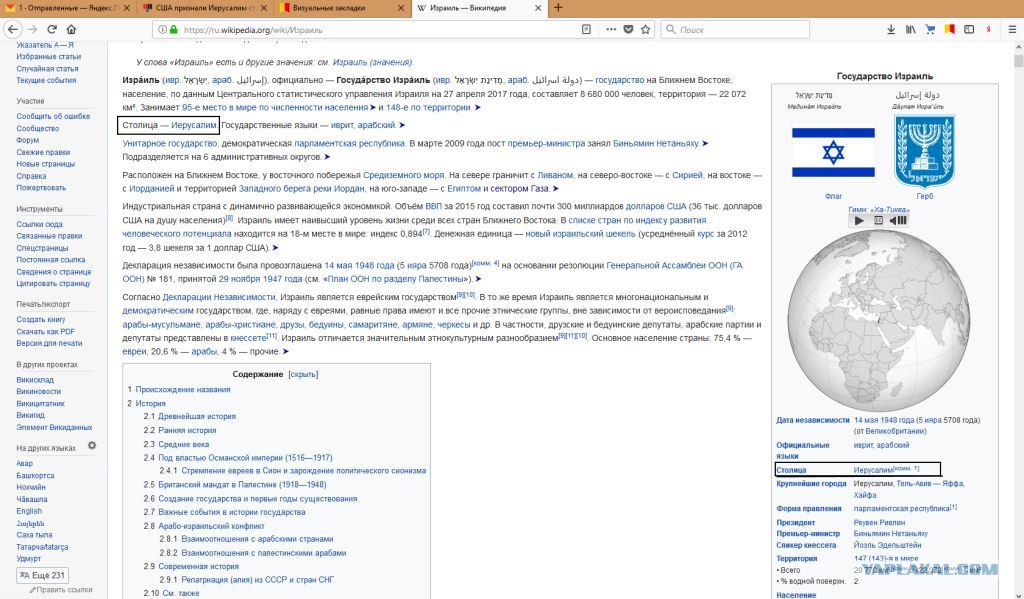
Task: Open Израиль (значения) disambiguation link
Action: point(372,62)
